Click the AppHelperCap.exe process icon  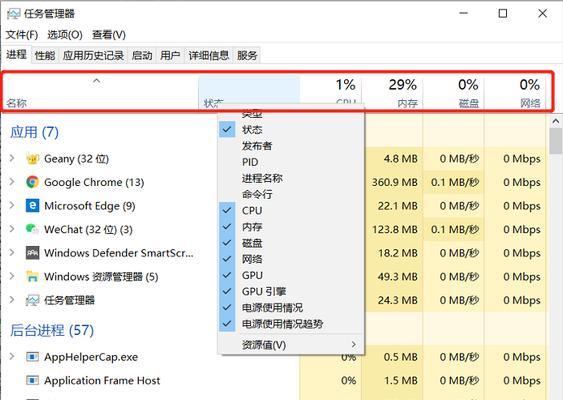coord(32,357)
